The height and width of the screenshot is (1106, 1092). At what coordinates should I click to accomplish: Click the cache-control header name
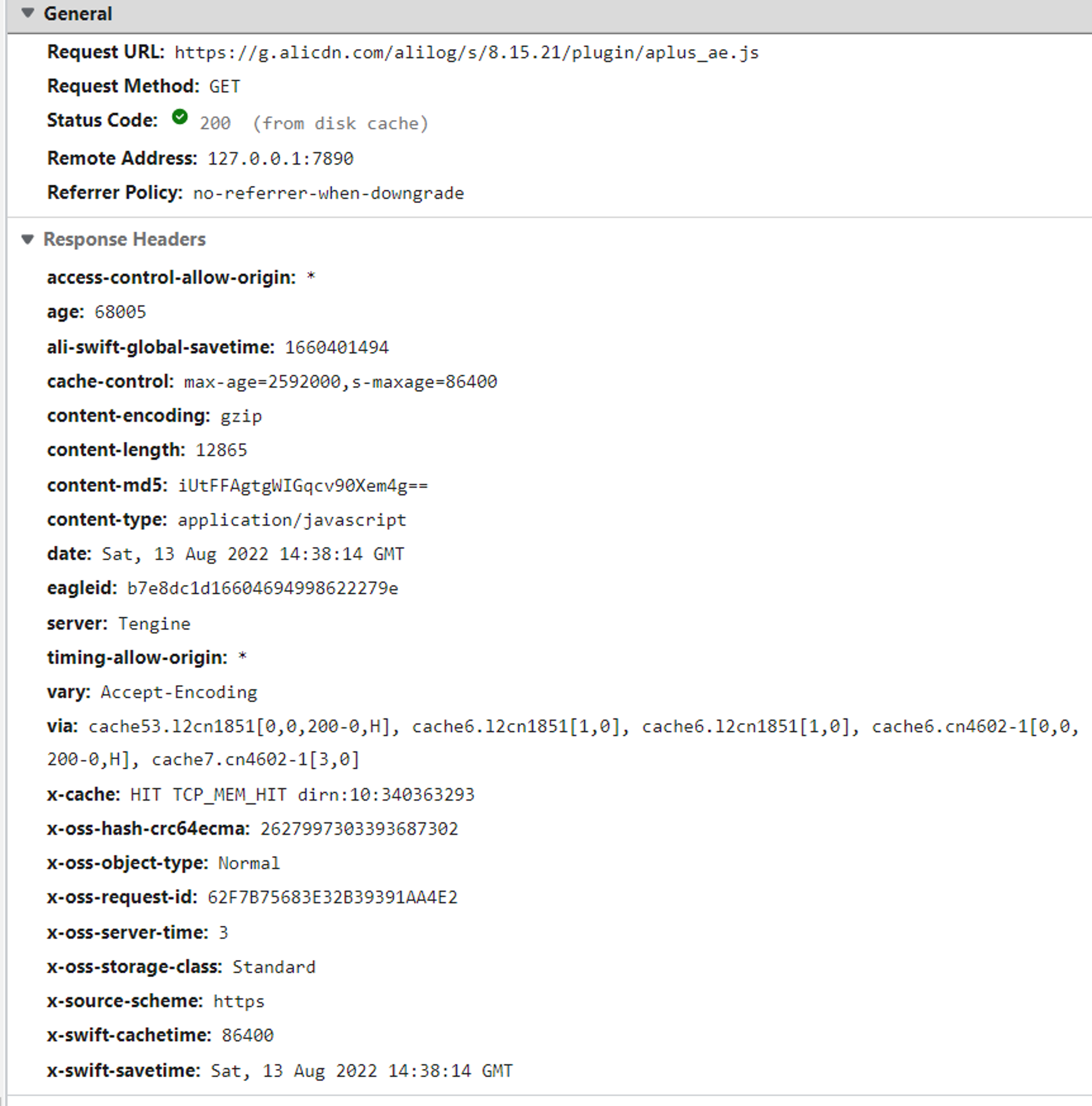pos(110,382)
